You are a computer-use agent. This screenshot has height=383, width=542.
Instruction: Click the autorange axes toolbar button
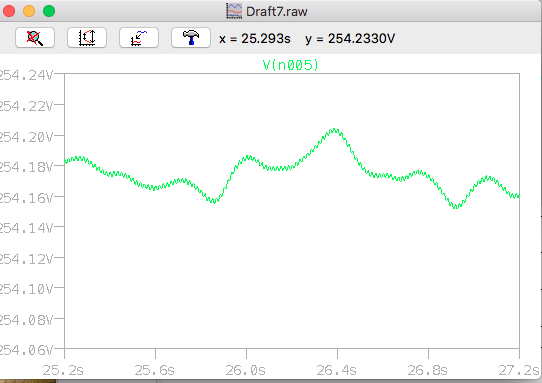(87, 38)
